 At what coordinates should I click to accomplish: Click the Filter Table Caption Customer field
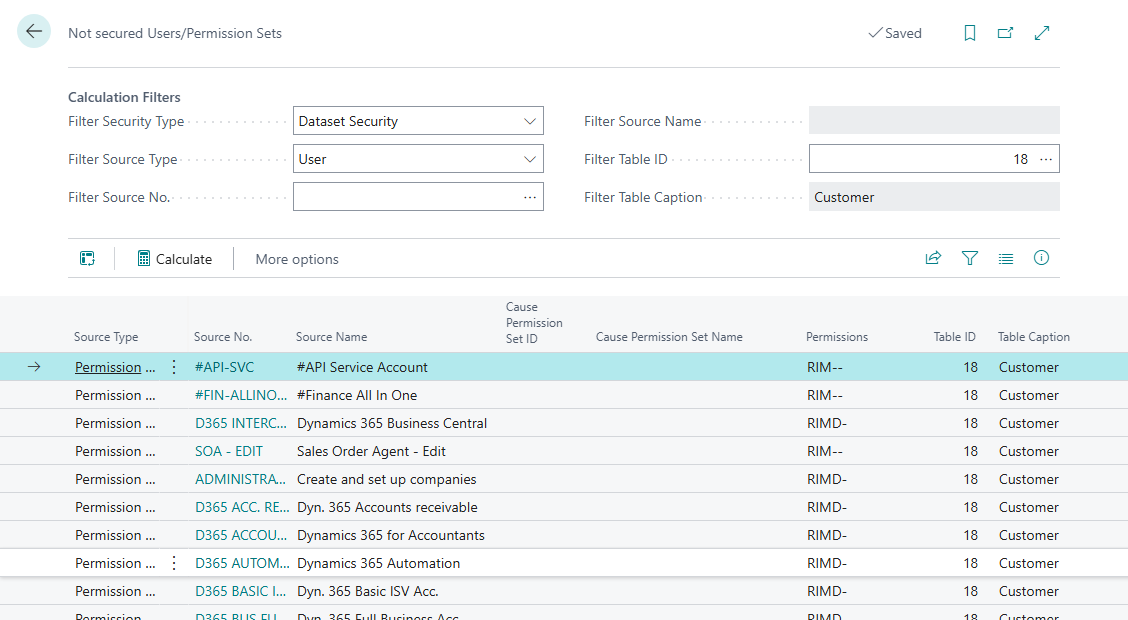coord(934,197)
